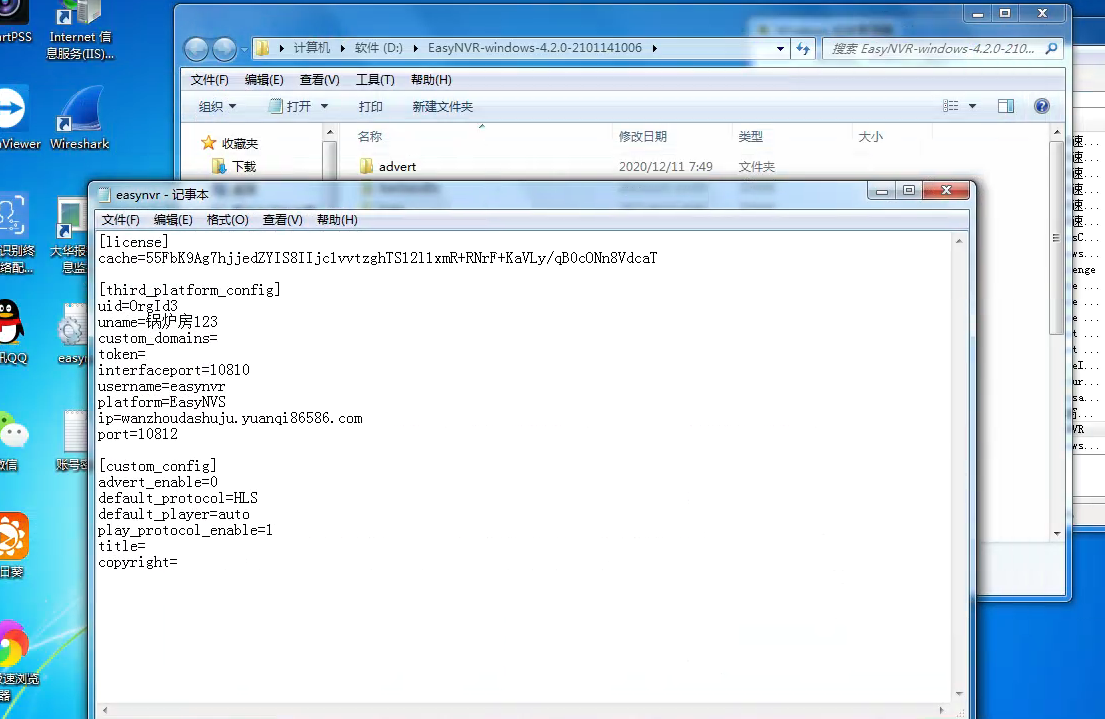Click the uname= line in Notepad

[158, 322]
